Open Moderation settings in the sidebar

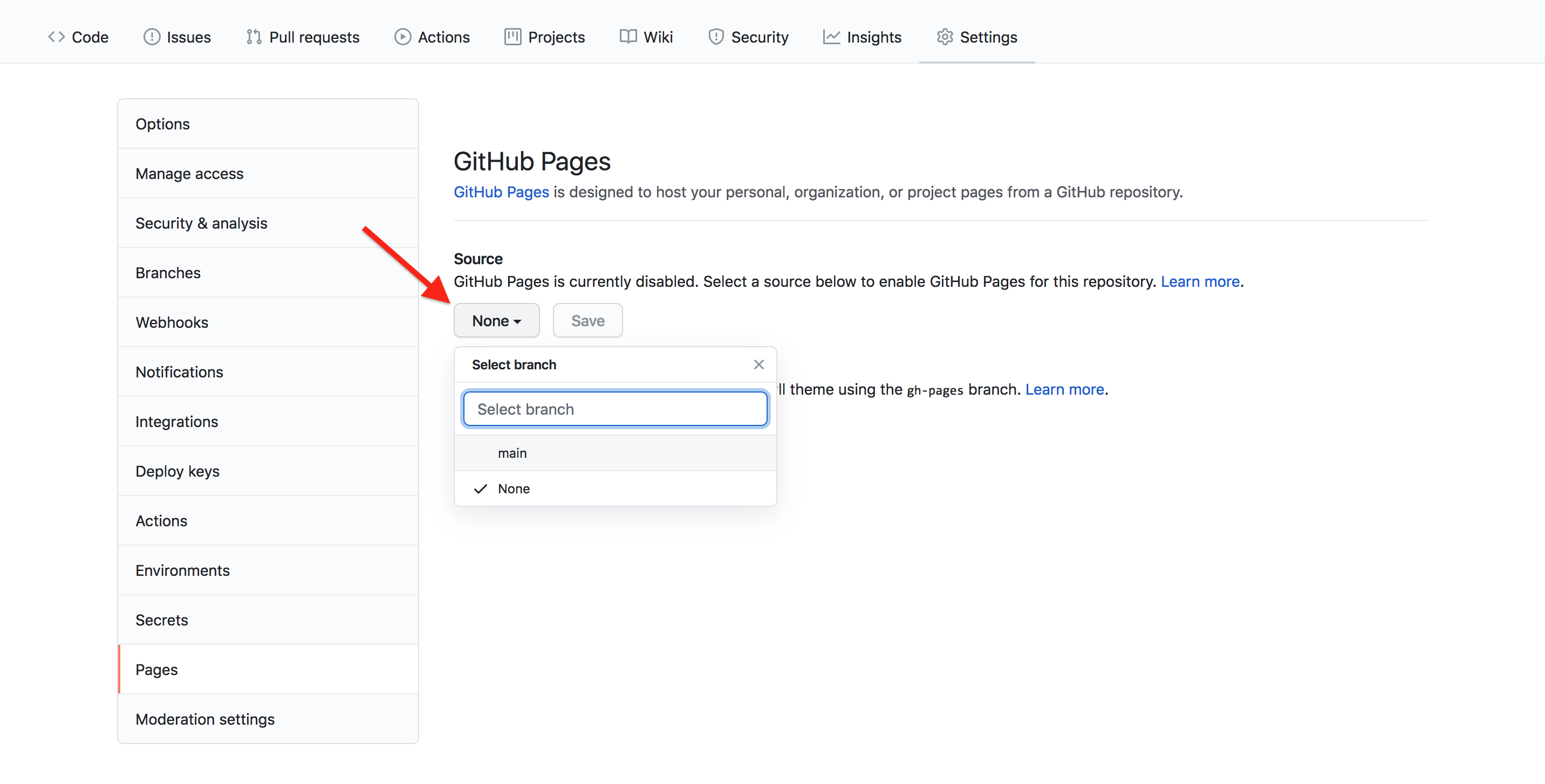(x=205, y=719)
